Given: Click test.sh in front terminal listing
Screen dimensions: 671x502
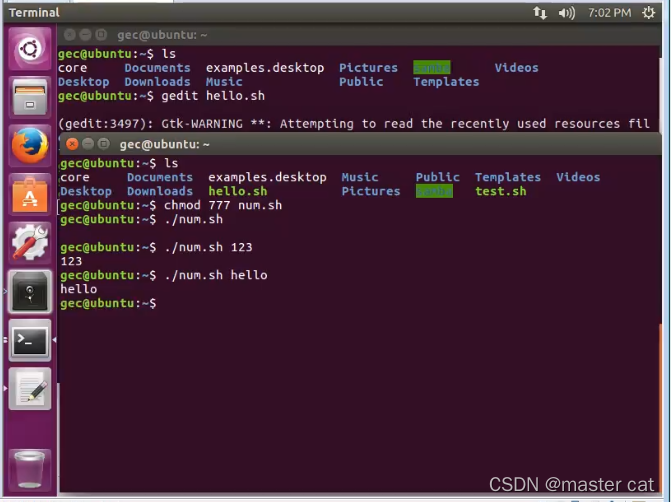Looking at the screenshot, I should click(x=501, y=191).
